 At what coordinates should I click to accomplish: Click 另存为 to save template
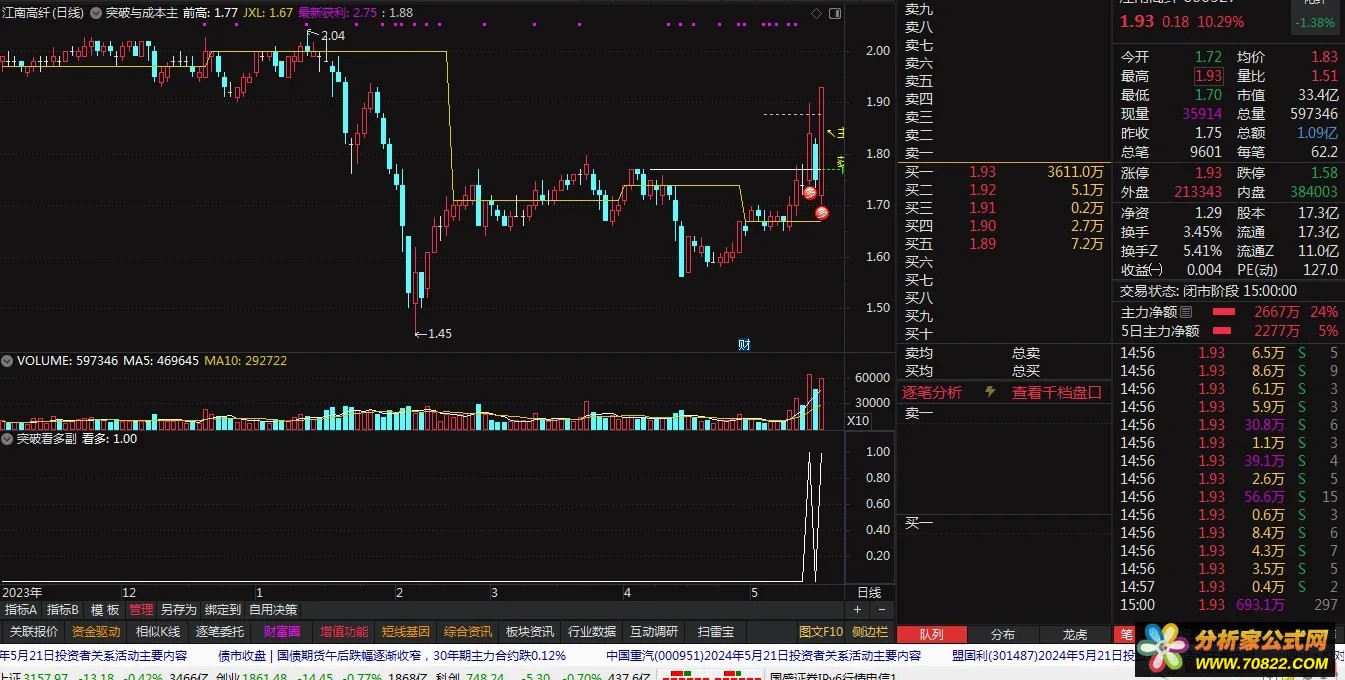coord(178,609)
